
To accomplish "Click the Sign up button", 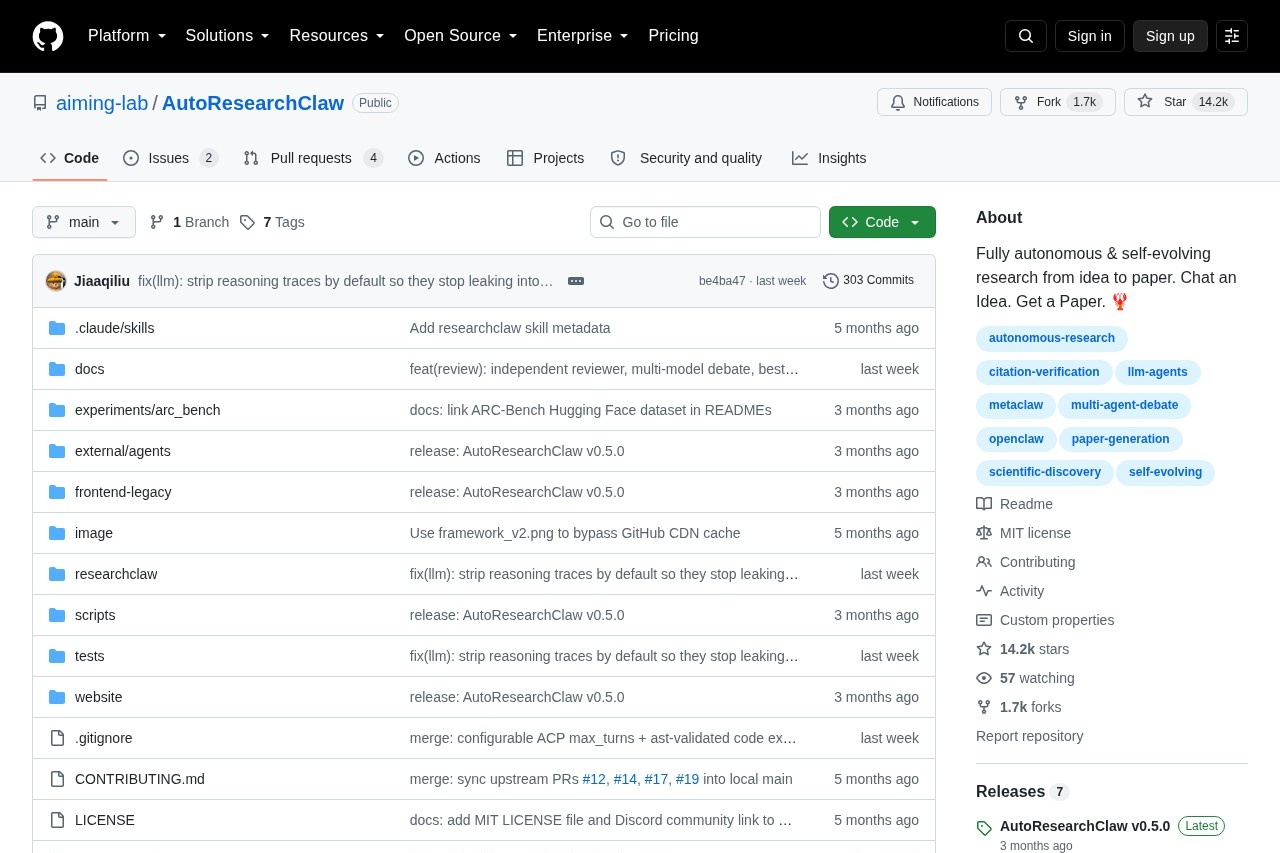I will pyautogui.click(x=1170, y=36).
